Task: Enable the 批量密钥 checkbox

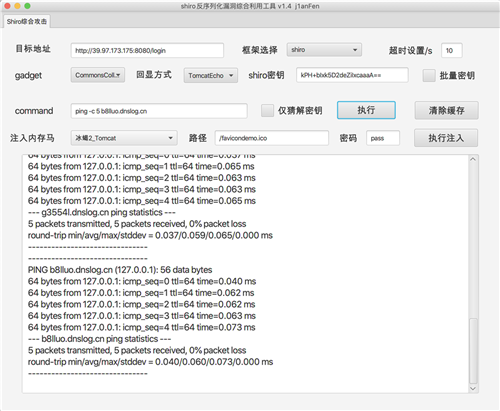Action: [429, 76]
